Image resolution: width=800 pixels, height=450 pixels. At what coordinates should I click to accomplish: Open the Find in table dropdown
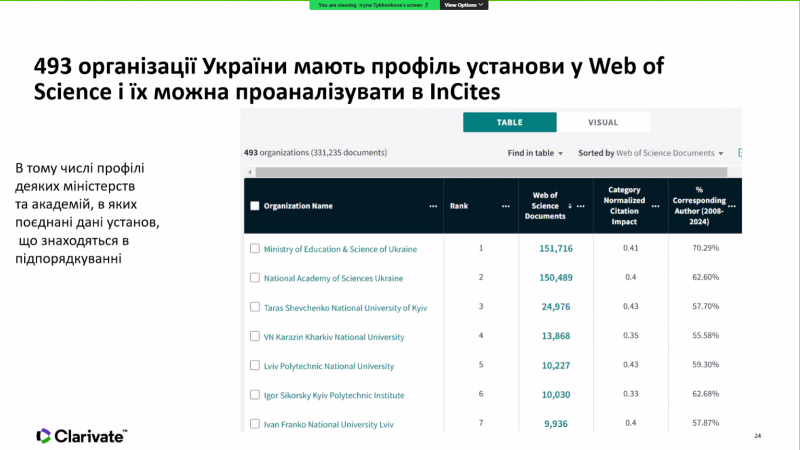tap(535, 153)
